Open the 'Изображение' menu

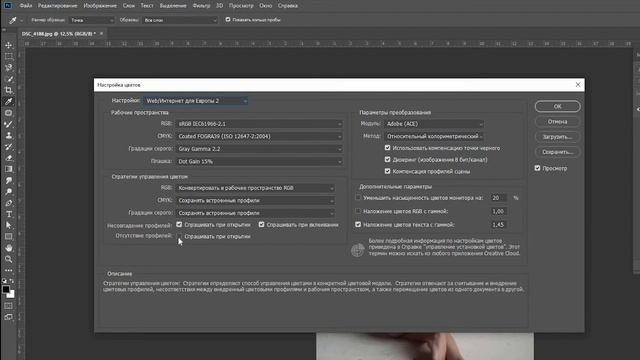[x=100, y=6]
